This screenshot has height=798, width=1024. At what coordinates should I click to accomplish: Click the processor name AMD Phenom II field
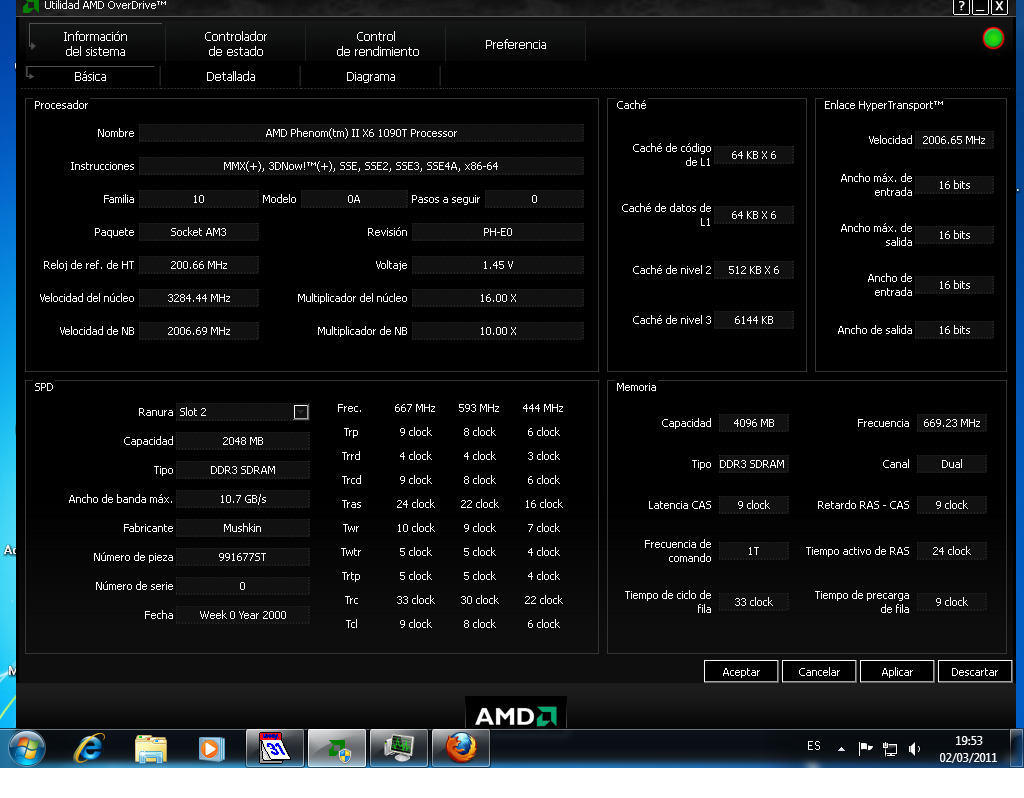coord(361,133)
